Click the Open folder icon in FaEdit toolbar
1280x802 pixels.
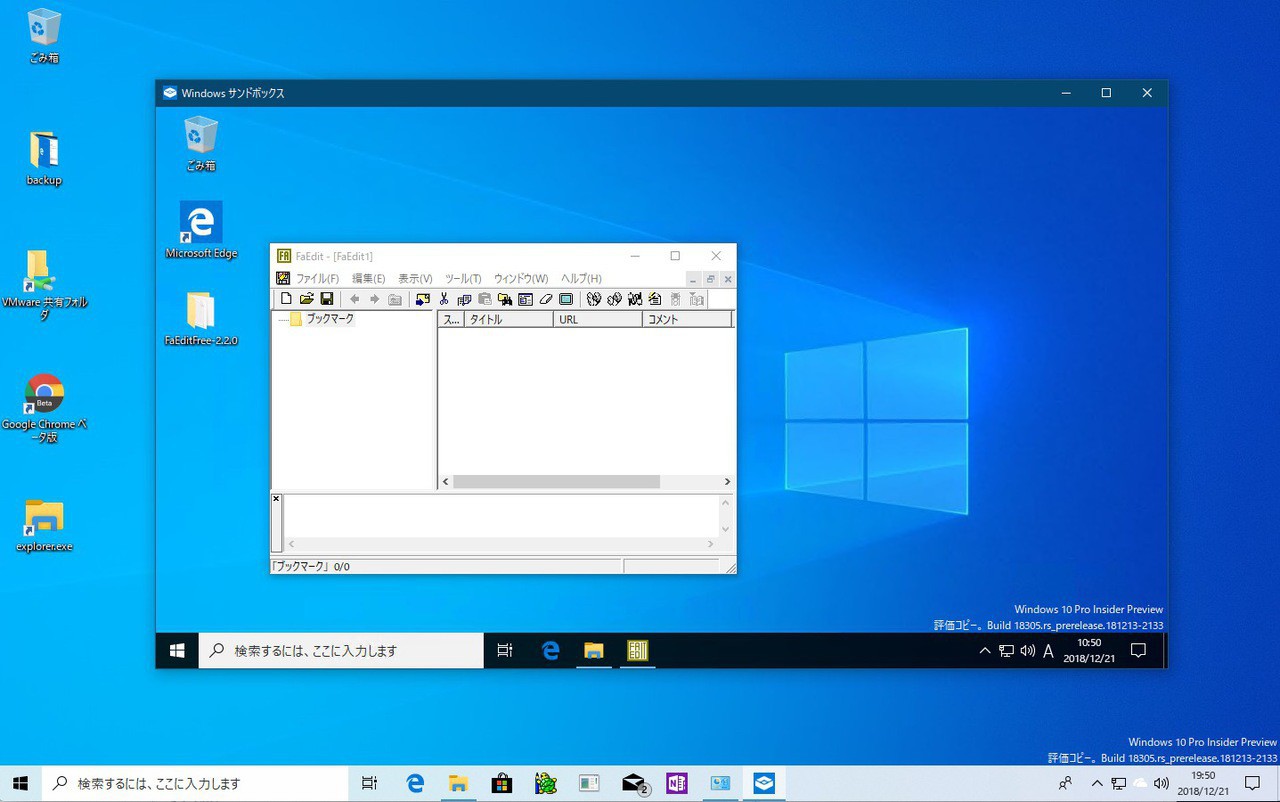pyautogui.click(x=307, y=299)
